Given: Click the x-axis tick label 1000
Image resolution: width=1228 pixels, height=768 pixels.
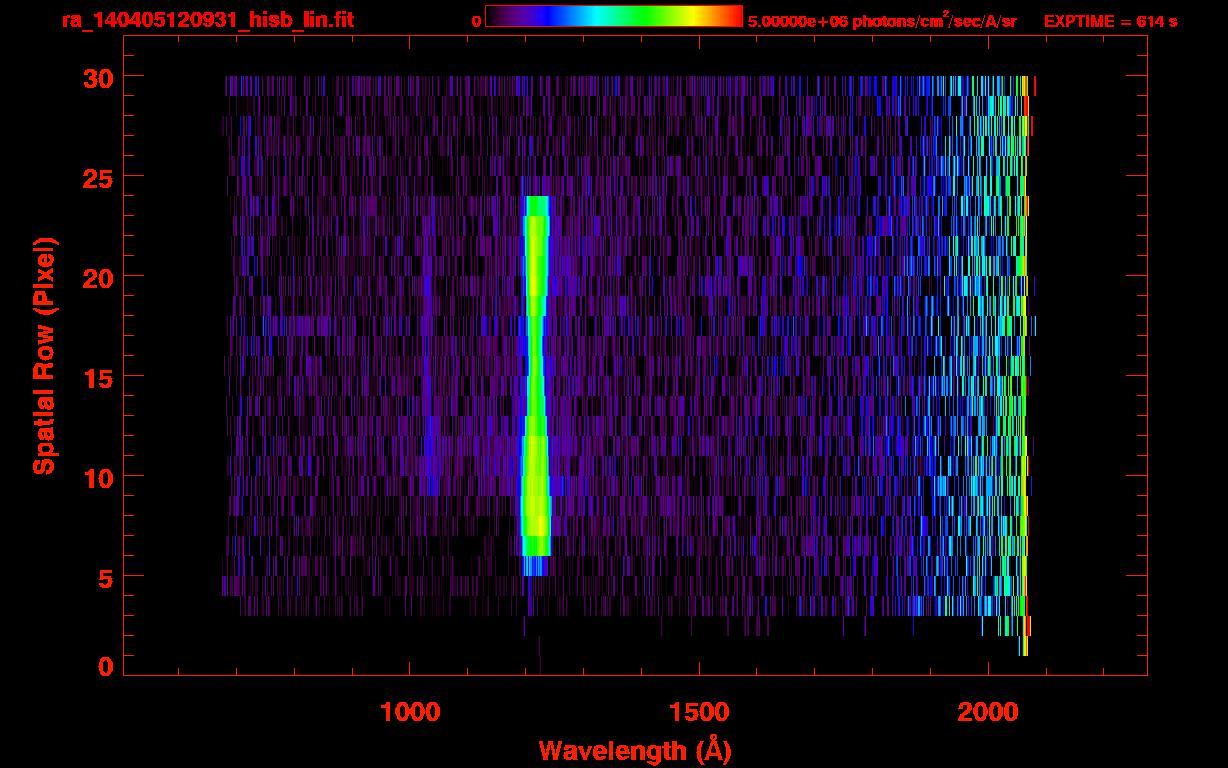Looking at the screenshot, I should (x=410, y=712).
